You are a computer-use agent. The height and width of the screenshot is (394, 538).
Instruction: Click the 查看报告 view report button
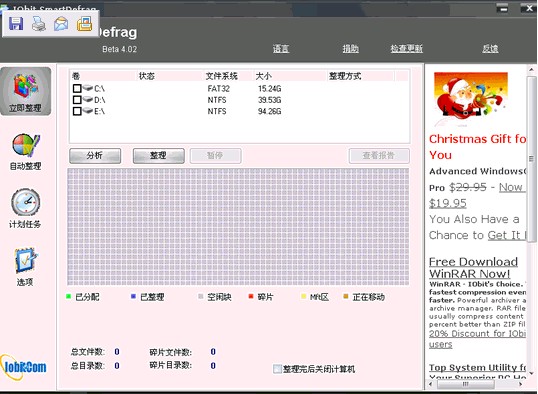pyautogui.click(x=379, y=156)
